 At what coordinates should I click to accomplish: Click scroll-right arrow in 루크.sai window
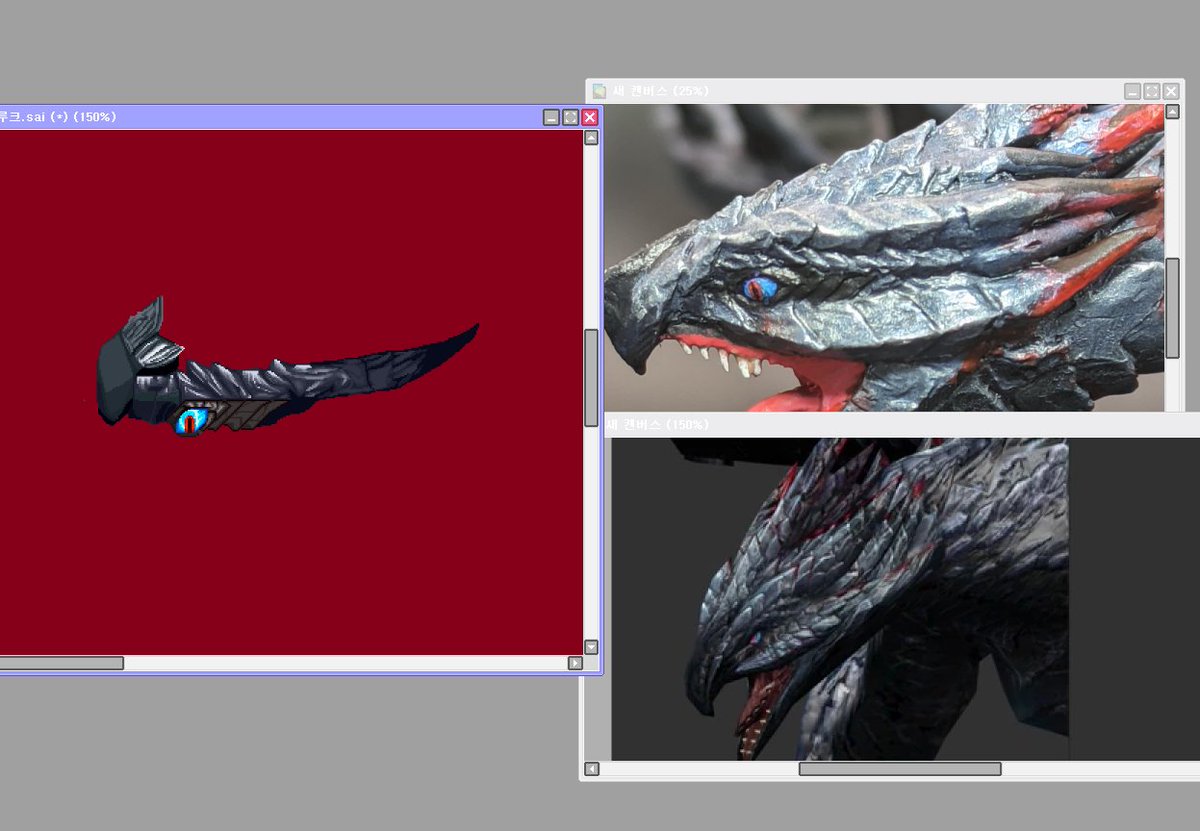(575, 663)
